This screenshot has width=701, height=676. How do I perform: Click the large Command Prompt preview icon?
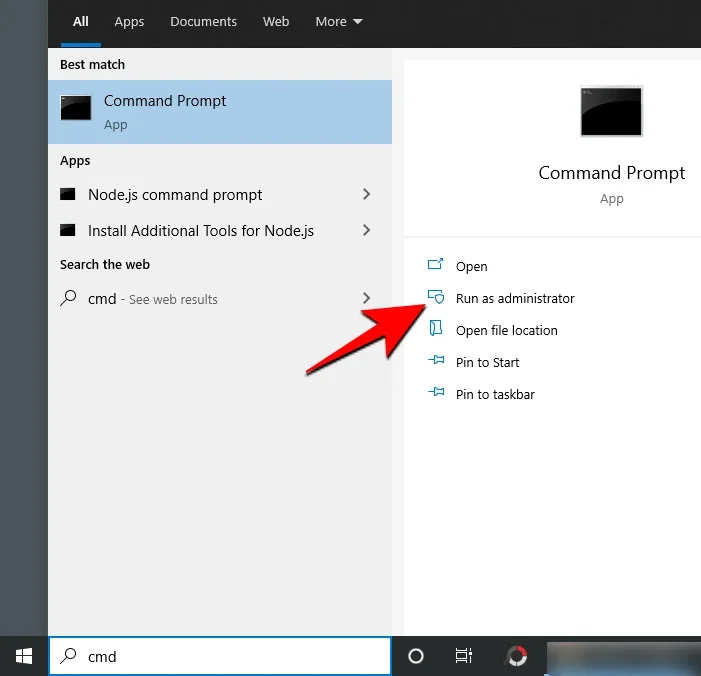click(x=611, y=111)
